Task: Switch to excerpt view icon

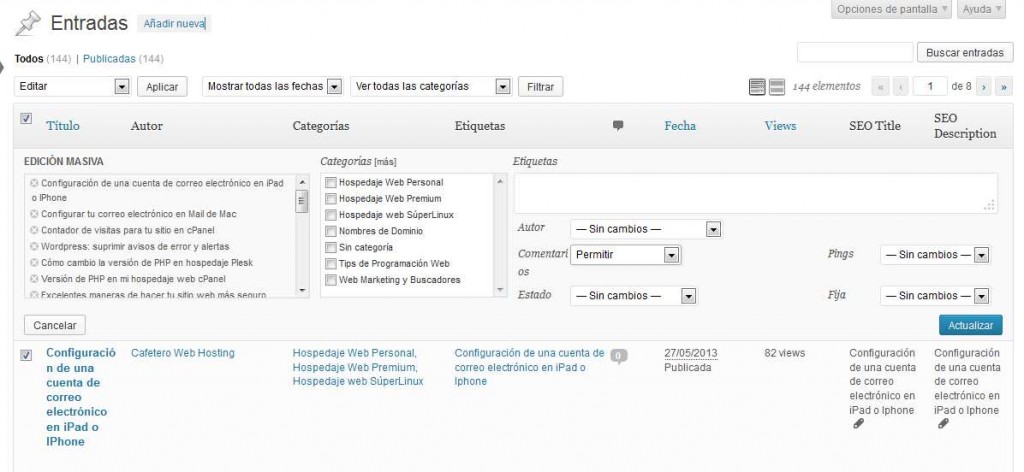Action: coord(776,86)
